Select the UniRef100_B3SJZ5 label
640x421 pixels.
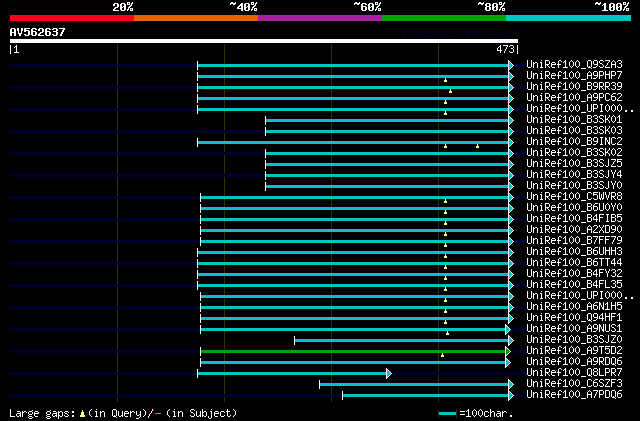click(574, 164)
